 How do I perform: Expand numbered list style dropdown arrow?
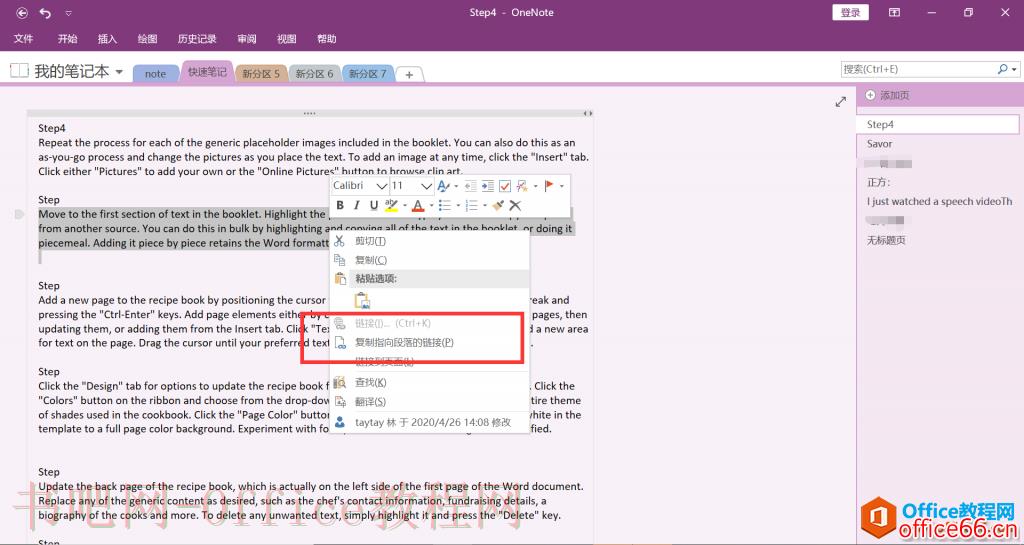tap(485, 206)
